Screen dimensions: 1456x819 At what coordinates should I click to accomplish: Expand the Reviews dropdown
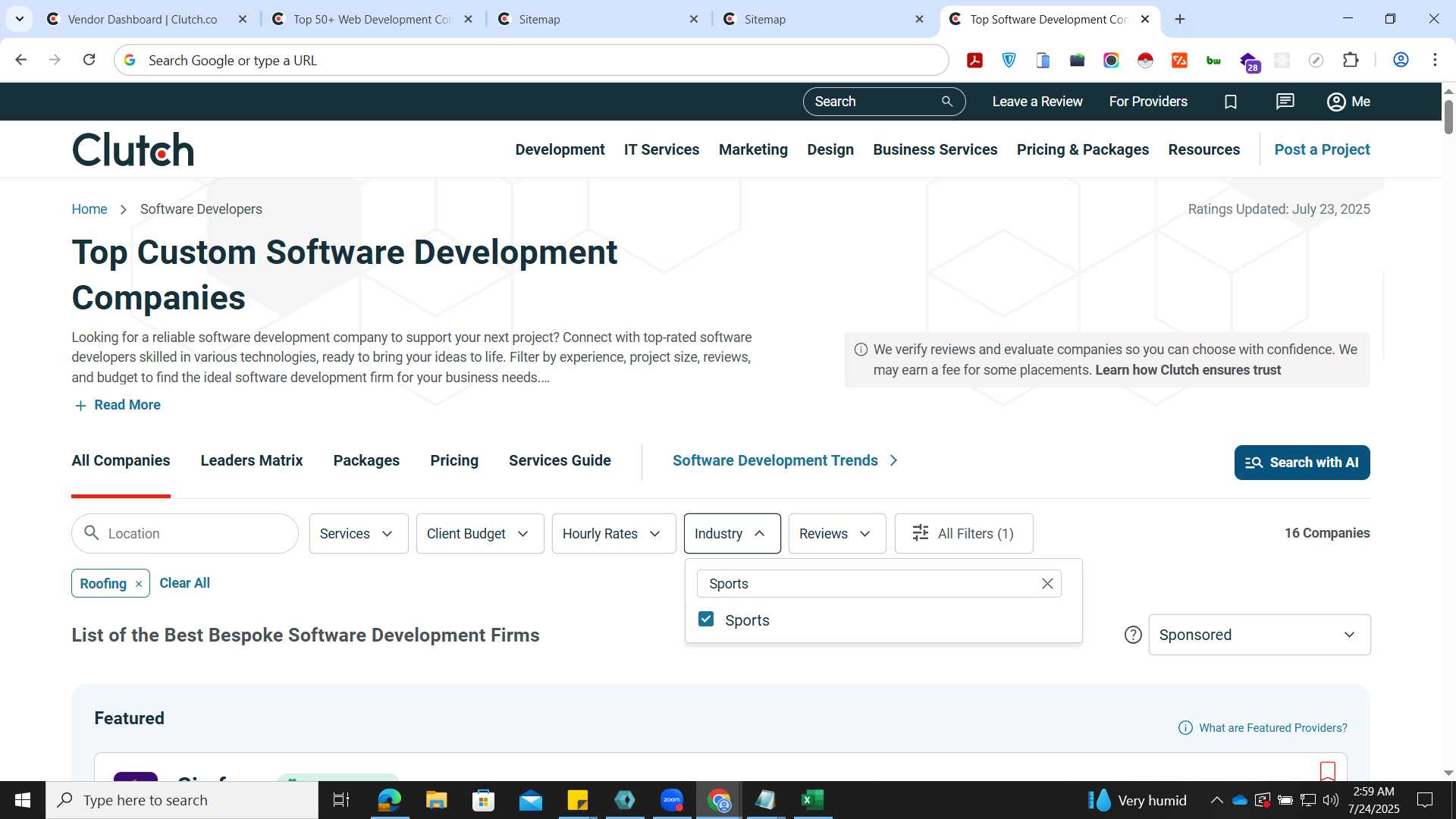[837, 533]
